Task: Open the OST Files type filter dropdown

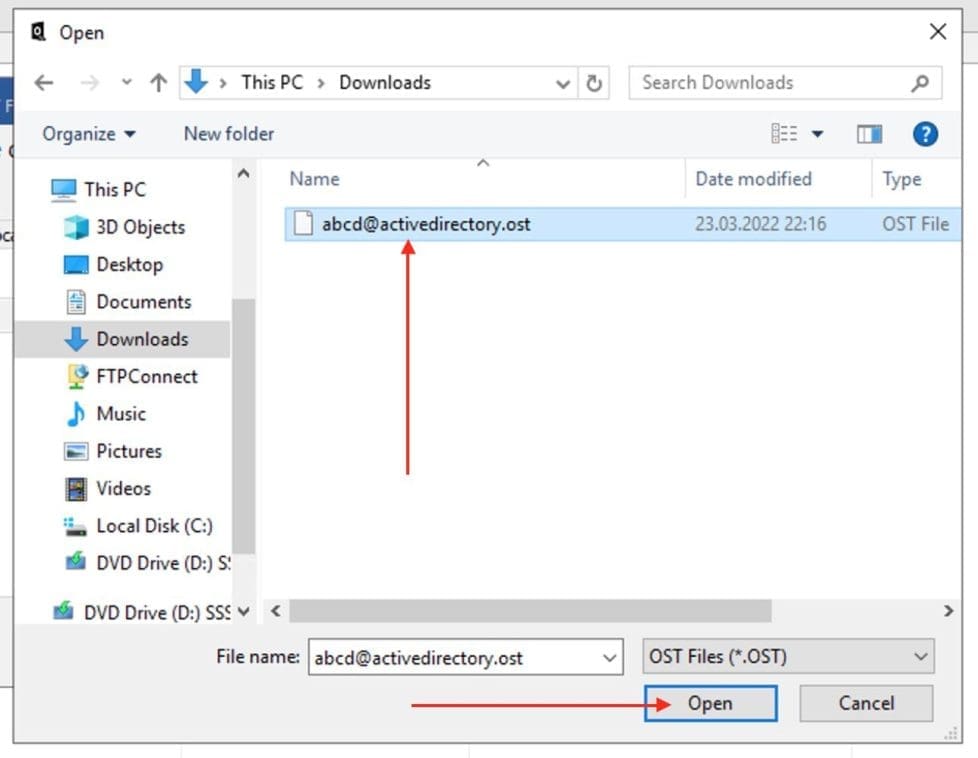Action: (x=789, y=657)
